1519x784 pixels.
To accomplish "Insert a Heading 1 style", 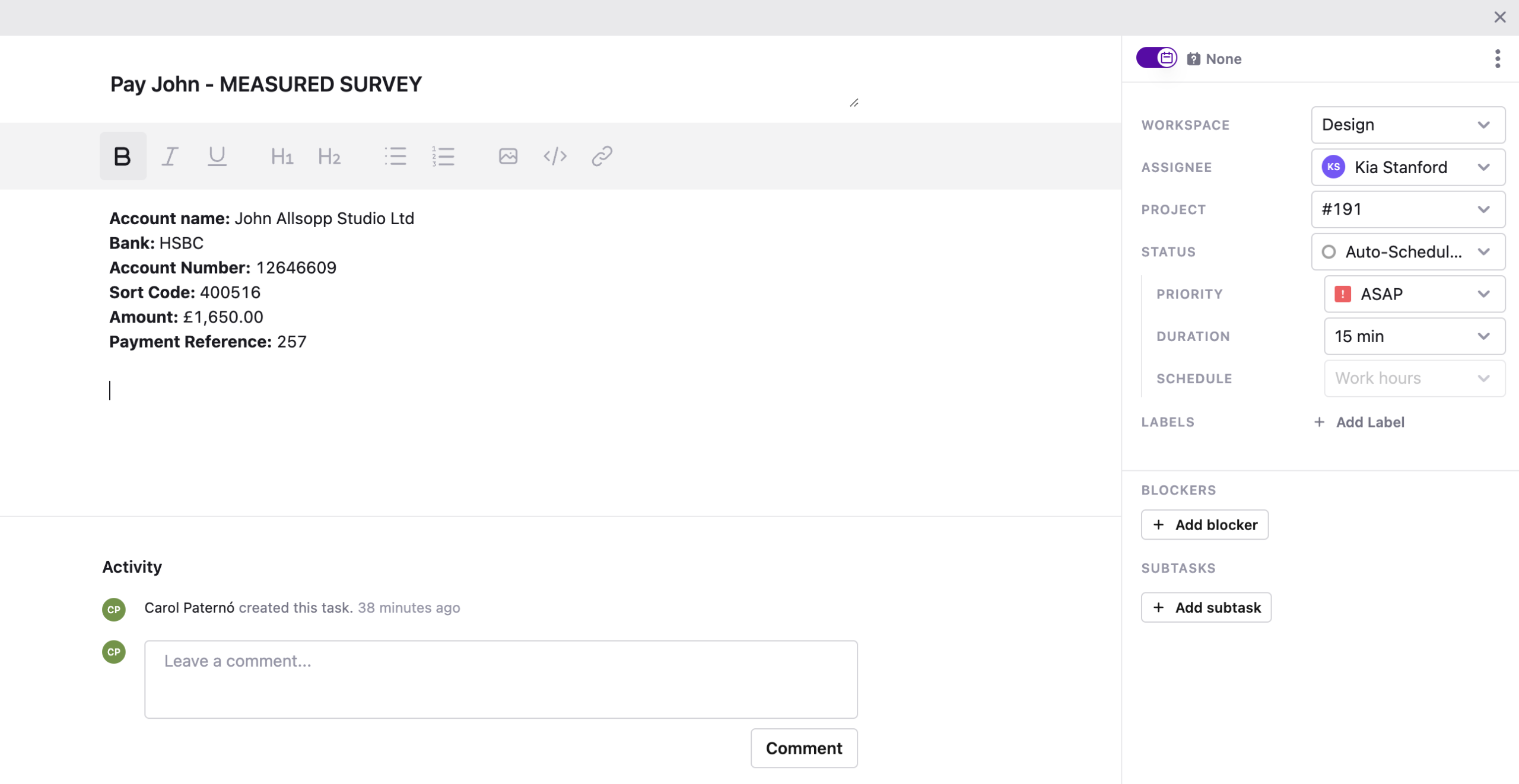I will [282, 156].
